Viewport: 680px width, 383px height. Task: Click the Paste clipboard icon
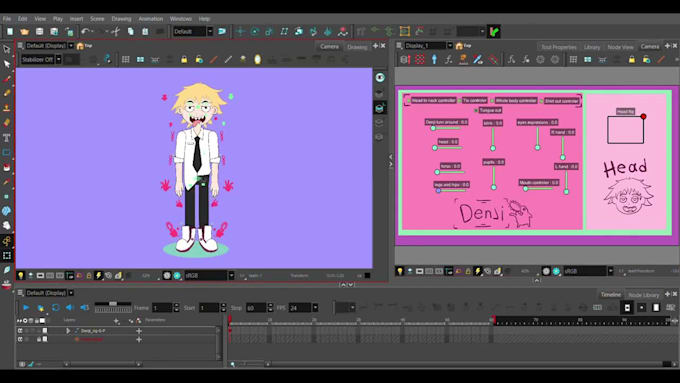145,31
